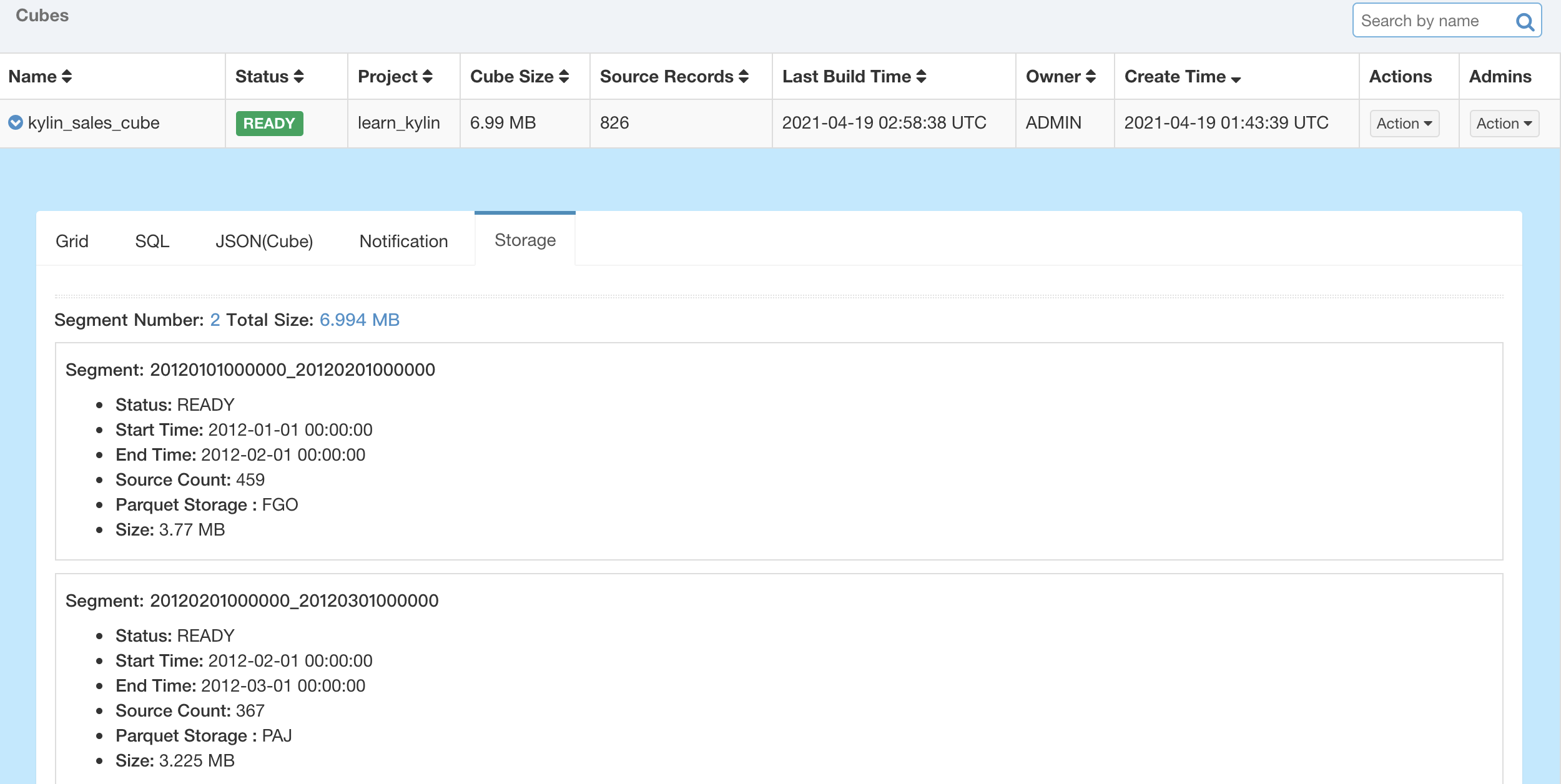Image resolution: width=1561 pixels, height=784 pixels.
Task: Click the READY status badge
Action: tap(269, 123)
